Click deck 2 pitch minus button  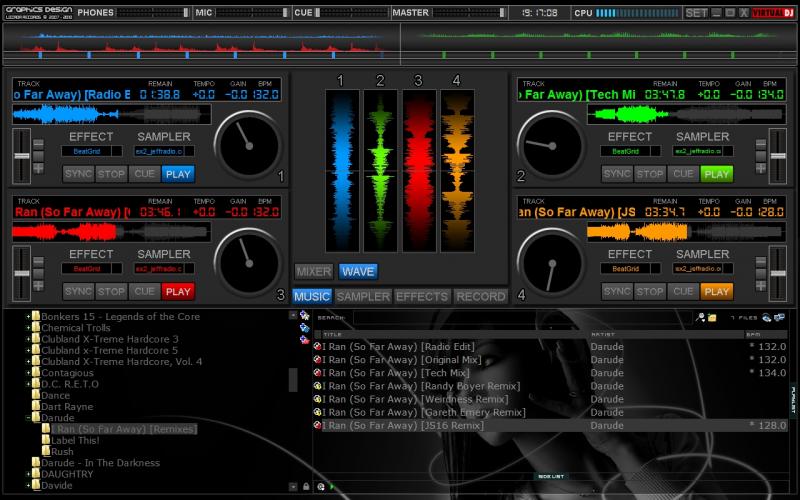point(761,144)
